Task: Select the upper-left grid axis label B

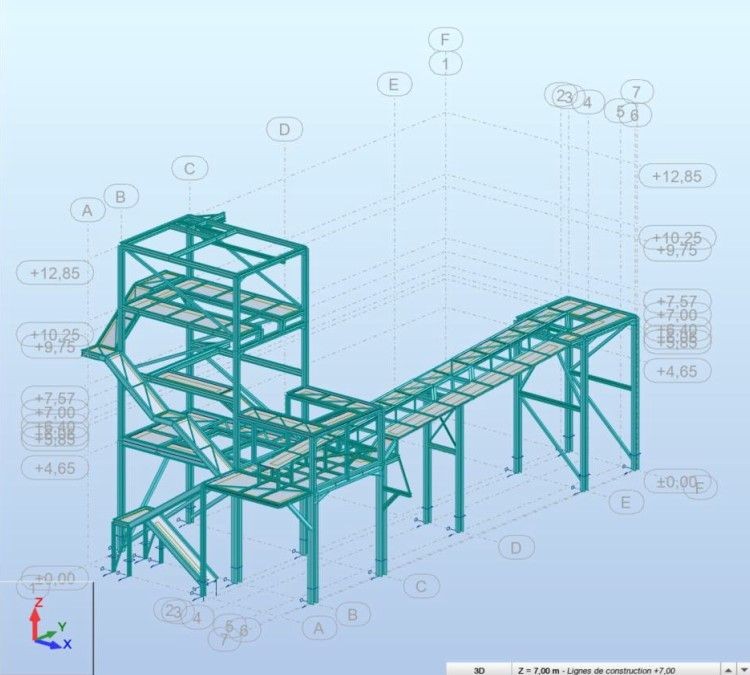Action: pyautogui.click(x=121, y=196)
